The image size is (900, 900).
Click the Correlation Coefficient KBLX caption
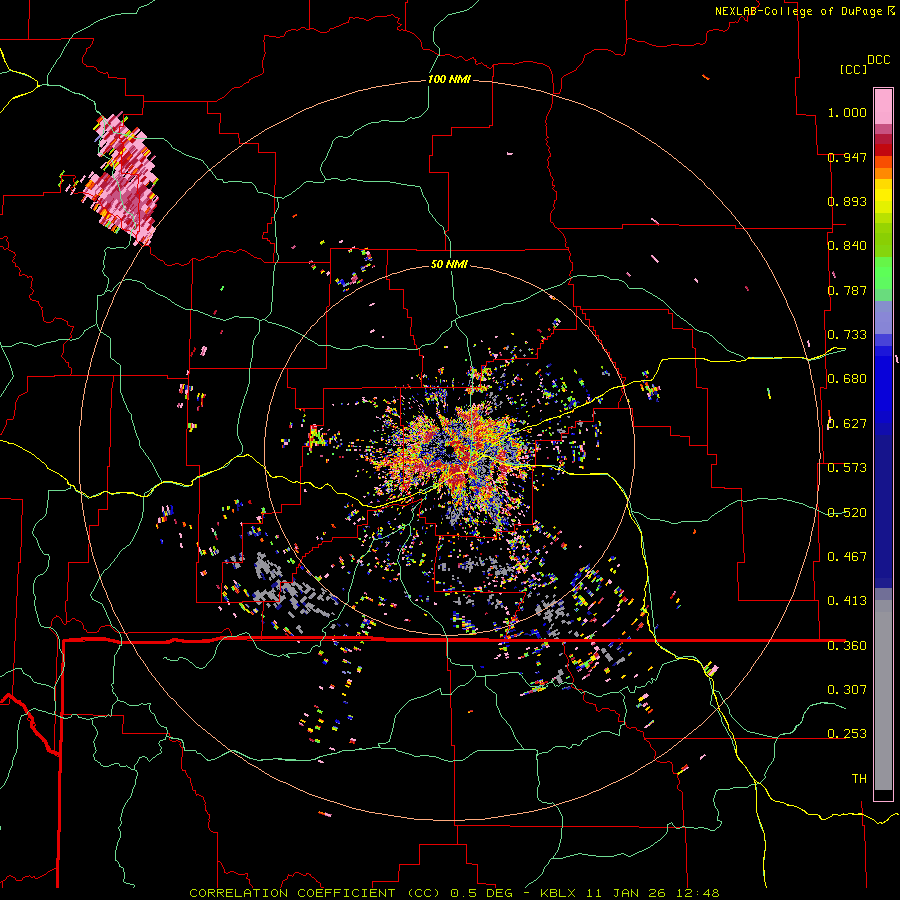454,893
